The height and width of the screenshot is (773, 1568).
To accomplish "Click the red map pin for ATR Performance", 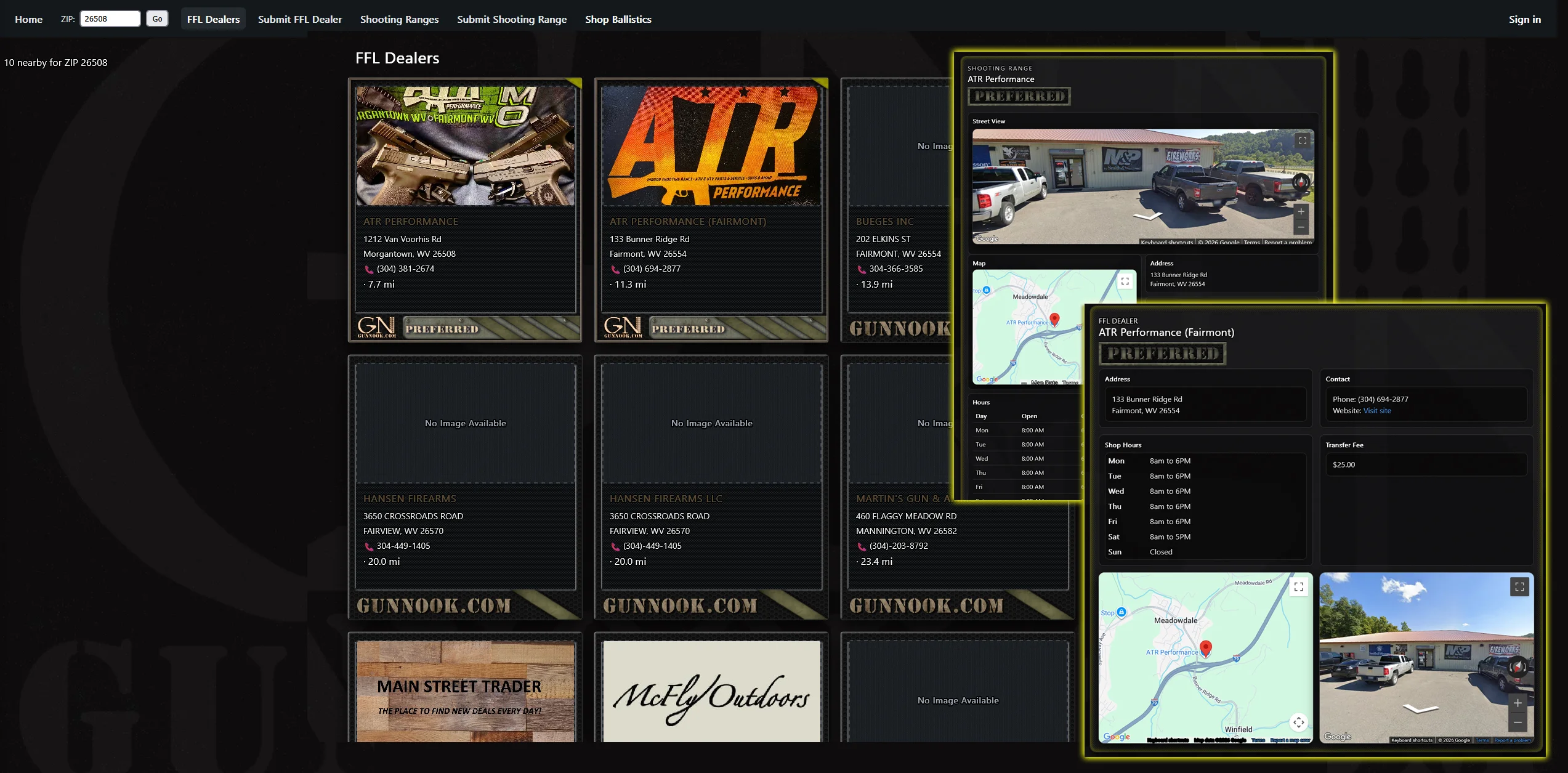I will (x=1206, y=647).
